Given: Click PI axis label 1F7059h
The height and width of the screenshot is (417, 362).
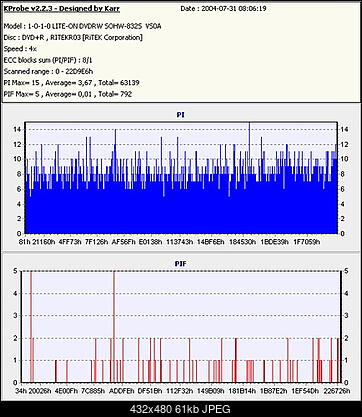Looking at the screenshot, I should click(x=307, y=242).
